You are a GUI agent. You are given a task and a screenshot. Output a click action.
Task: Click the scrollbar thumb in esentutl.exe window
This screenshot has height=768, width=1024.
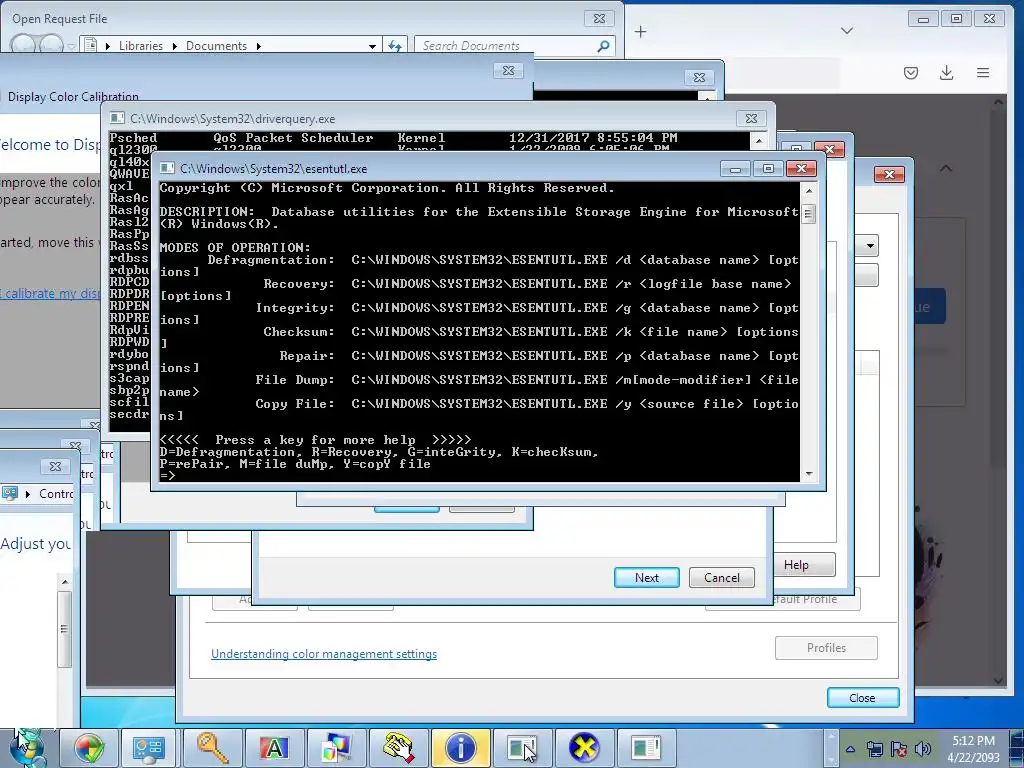(x=808, y=214)
